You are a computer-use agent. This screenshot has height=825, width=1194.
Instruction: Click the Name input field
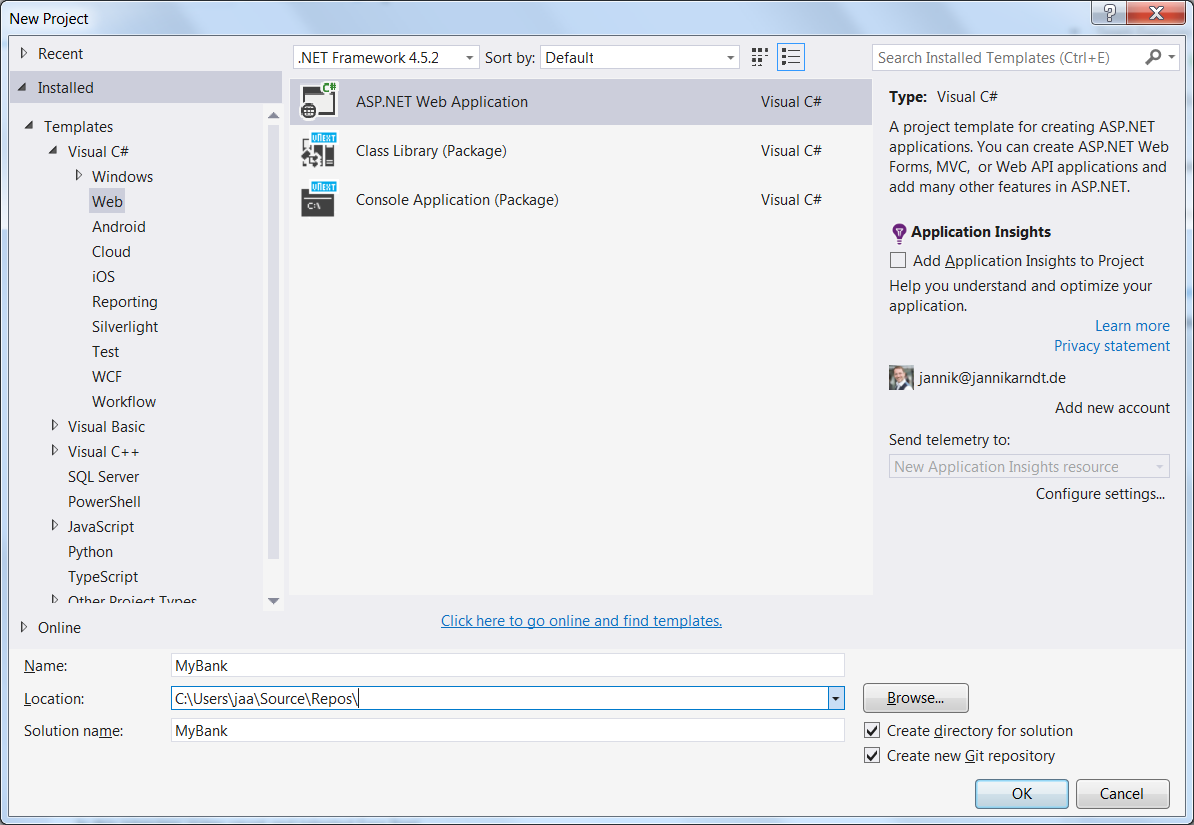[507, 665]
